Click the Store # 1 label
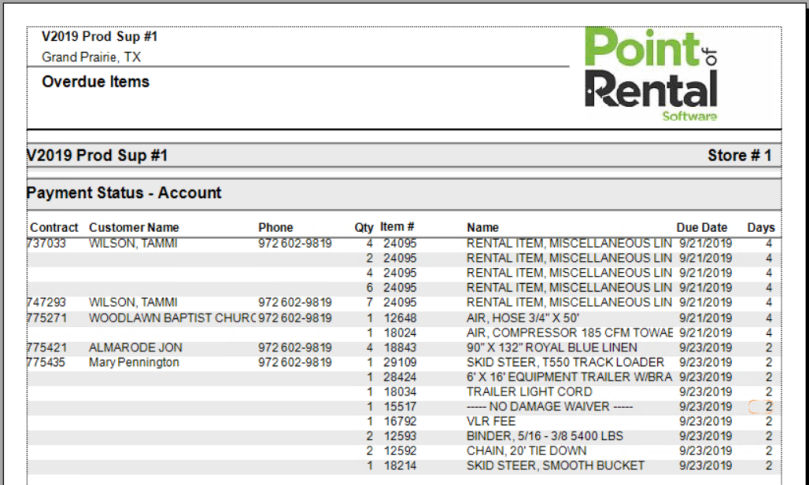This screenshot has height=485, width=809. click(x=739, y=156)
